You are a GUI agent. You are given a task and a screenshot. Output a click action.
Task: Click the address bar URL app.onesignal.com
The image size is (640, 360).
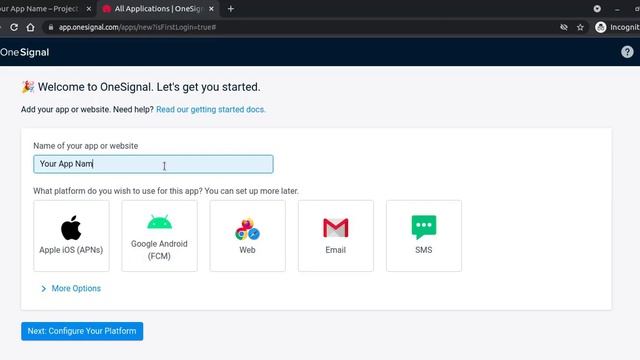137,27
